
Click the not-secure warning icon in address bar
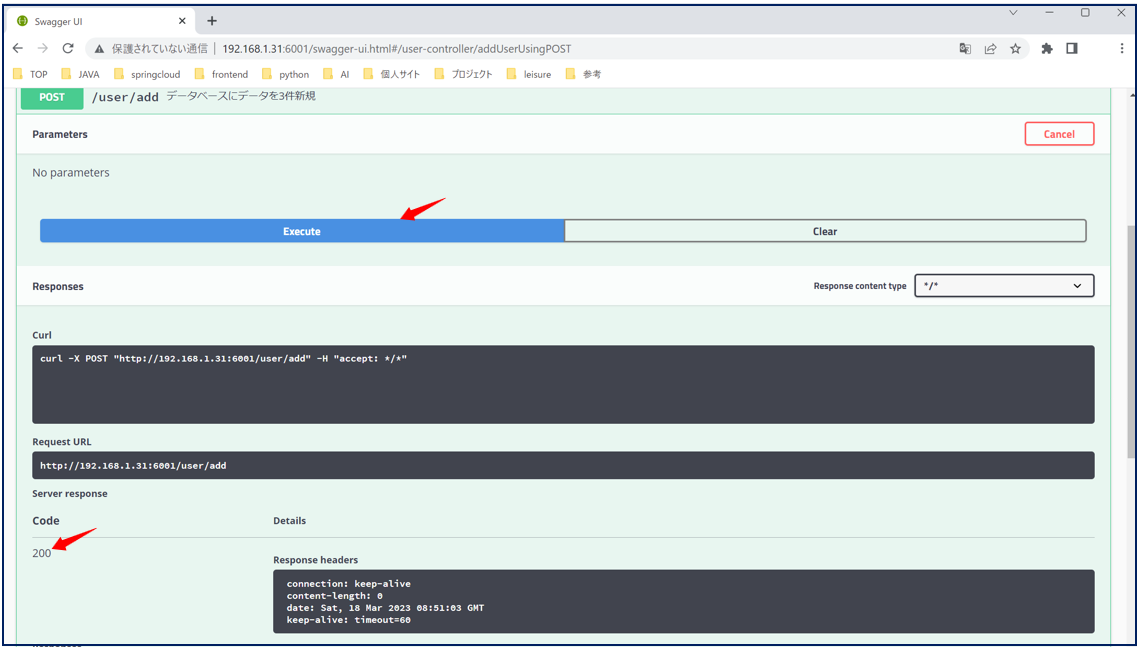pyautogui.click(x=100, y=49)
